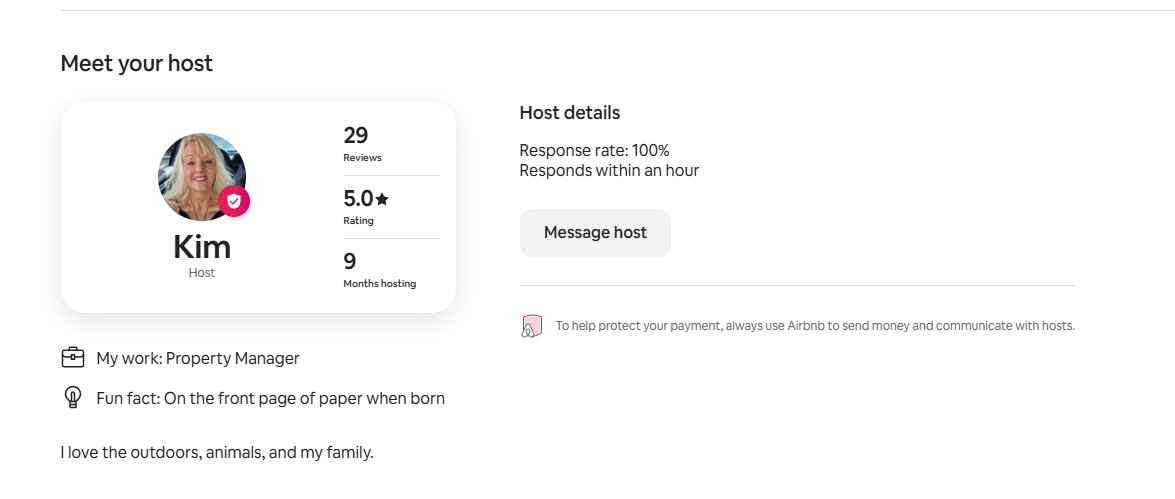Click the host bio about outdoors and animals
Screen dimensions: 1175x499
coord(217,453)
